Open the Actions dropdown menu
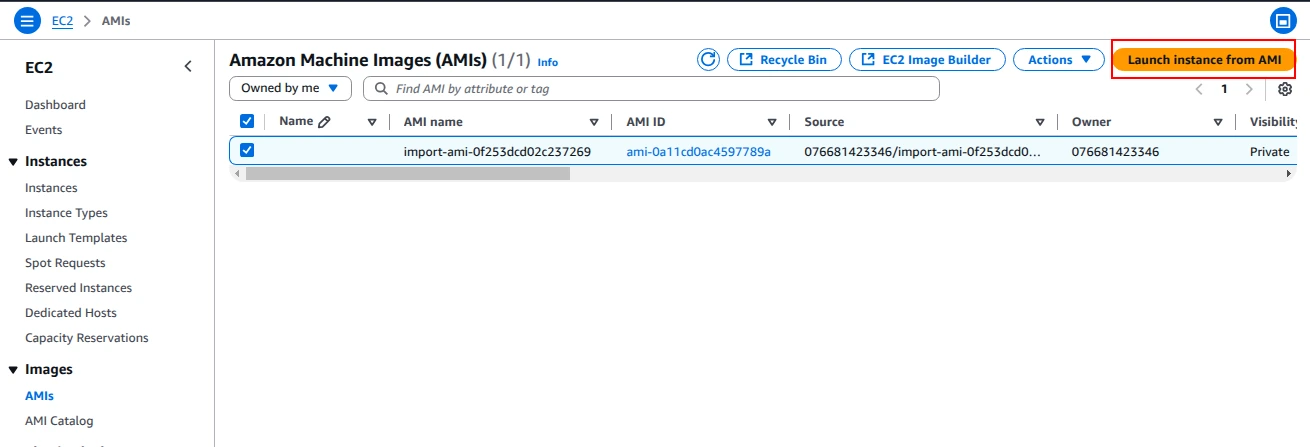1310x447 pixels. [x=1058, y=60]
